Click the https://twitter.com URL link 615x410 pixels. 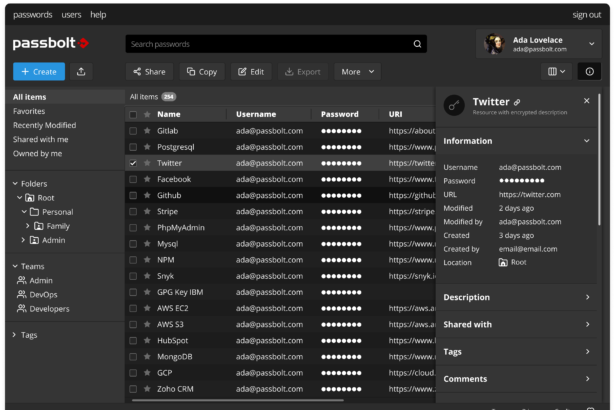[x=529, y=195]
